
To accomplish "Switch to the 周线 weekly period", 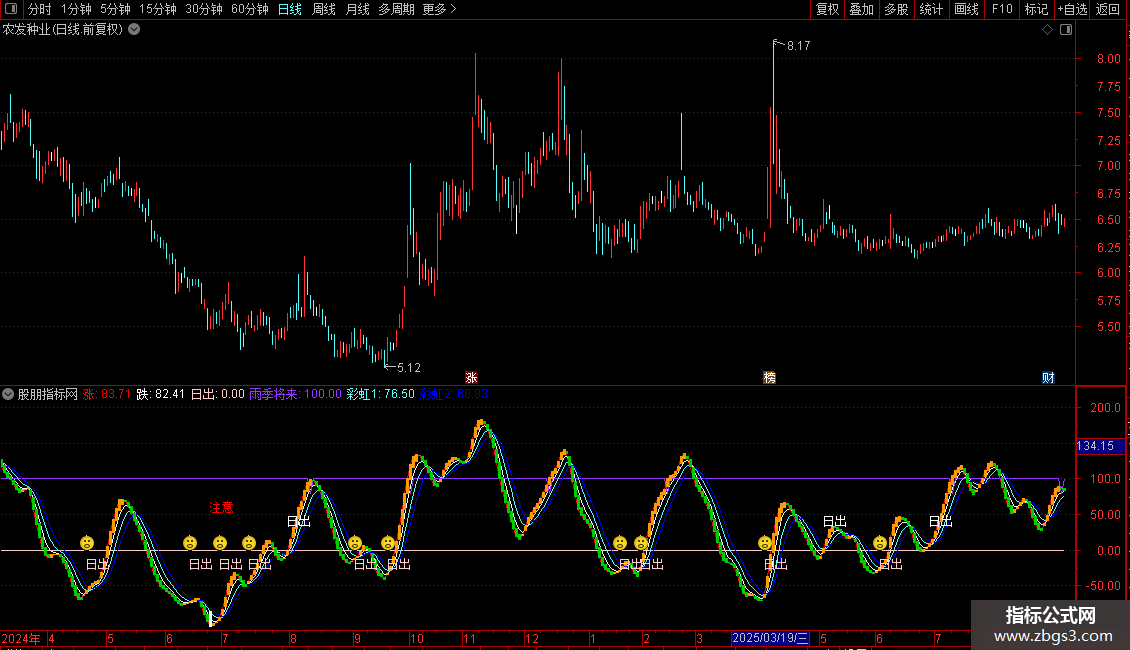I will pyautogui.click(x=324, y=9).
